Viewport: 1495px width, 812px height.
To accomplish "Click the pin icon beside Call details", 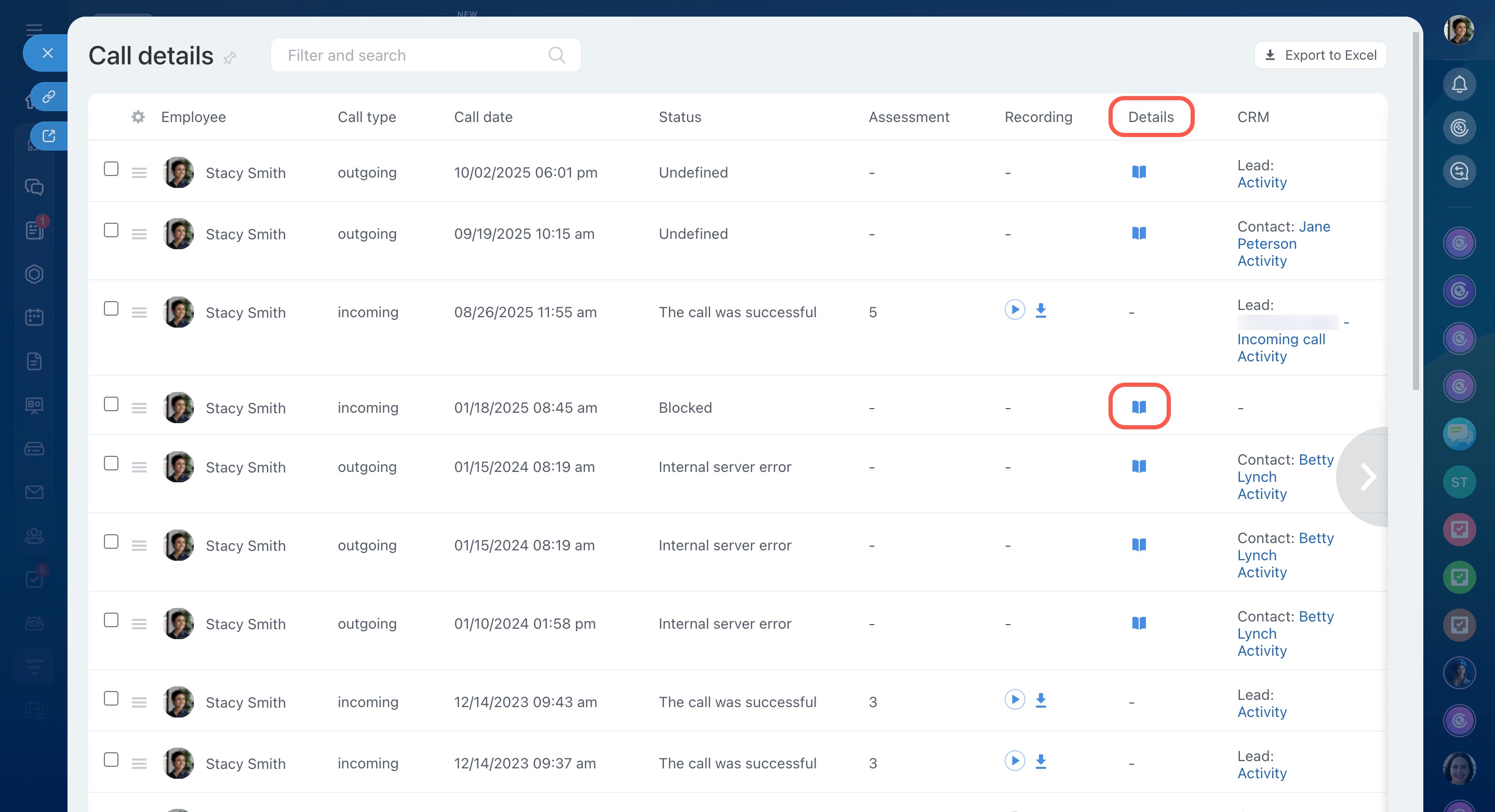I will pos(230,58).
